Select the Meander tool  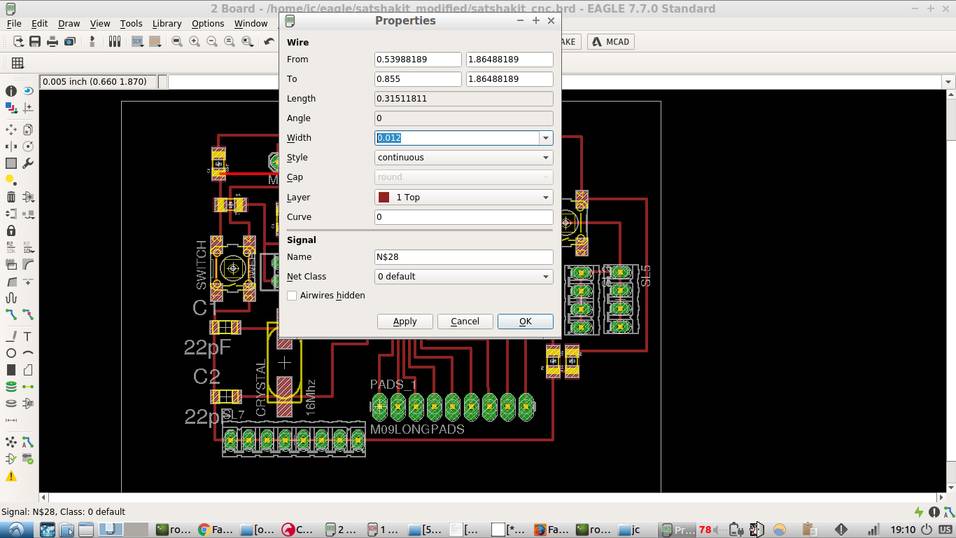point(11,298)
